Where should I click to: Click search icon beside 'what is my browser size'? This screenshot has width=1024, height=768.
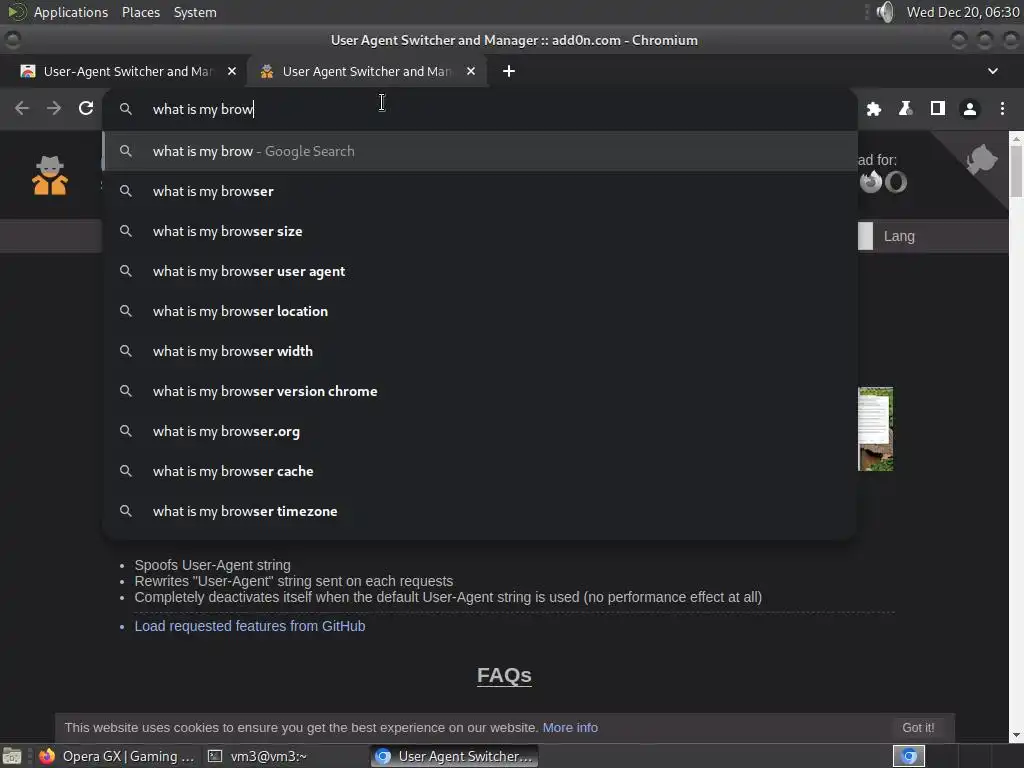point(126,231)
